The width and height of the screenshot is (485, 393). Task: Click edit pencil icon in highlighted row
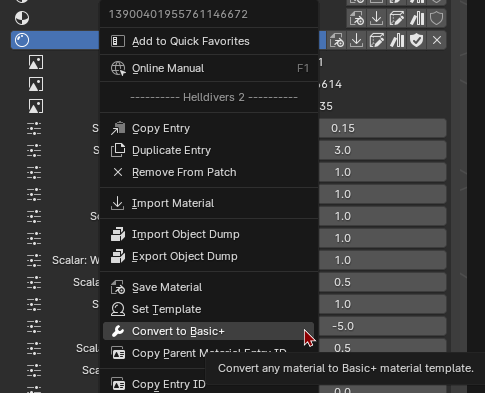pyautogui.click(x=377, y=40)
